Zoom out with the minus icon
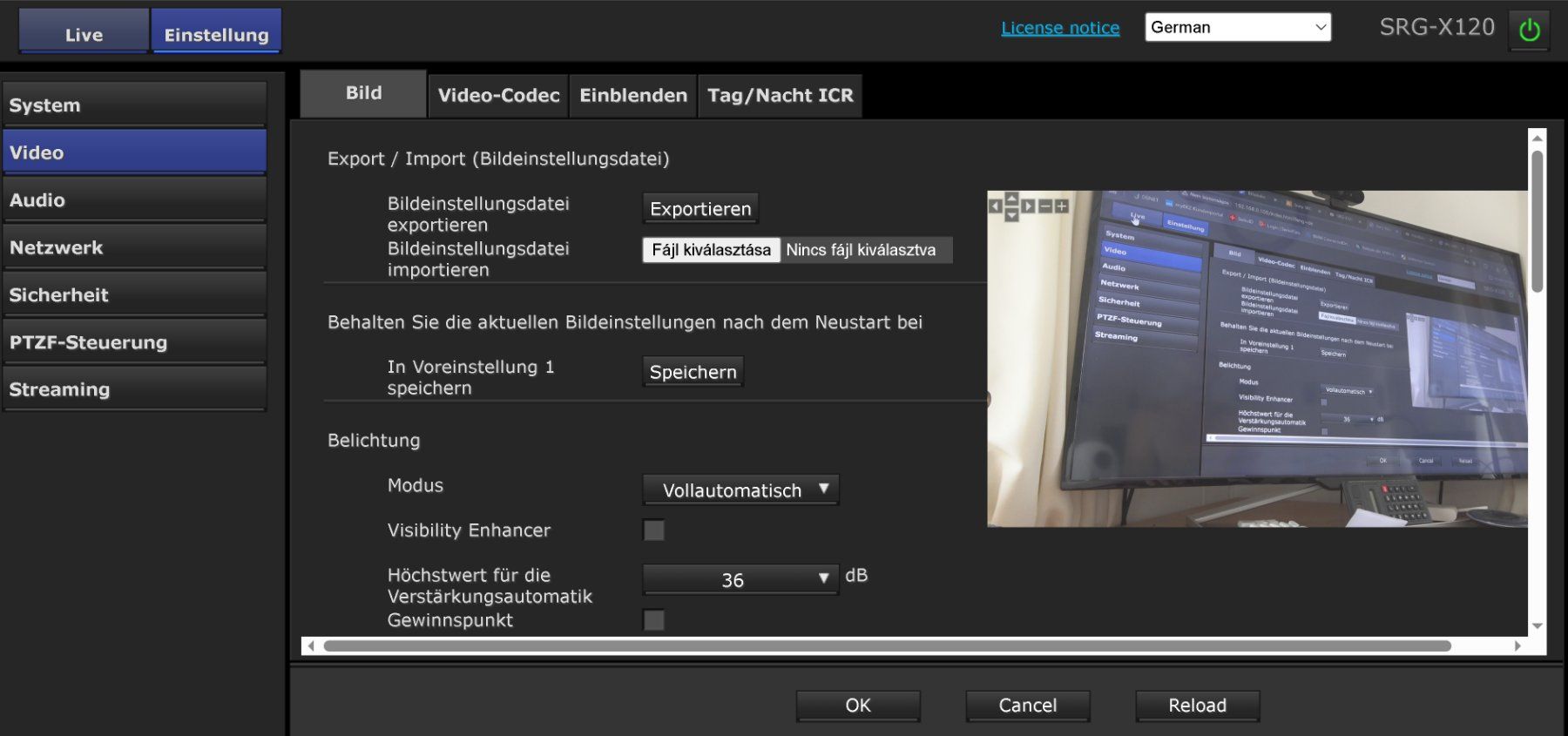 [1045, 206]
